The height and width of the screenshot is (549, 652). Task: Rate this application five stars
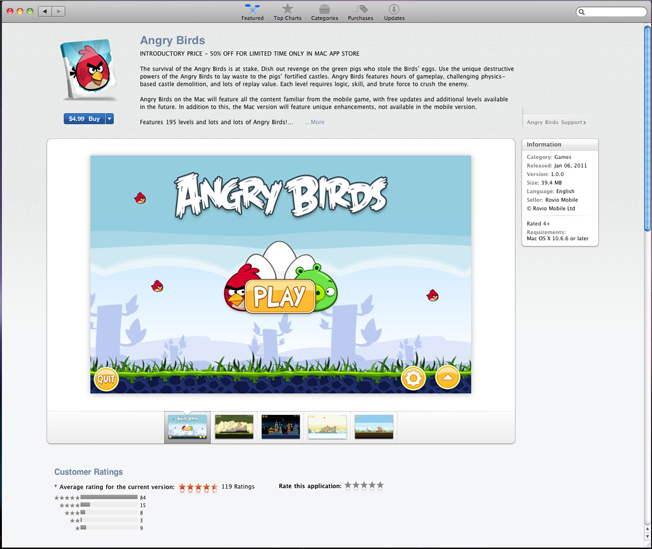click(x=380, y=485)
